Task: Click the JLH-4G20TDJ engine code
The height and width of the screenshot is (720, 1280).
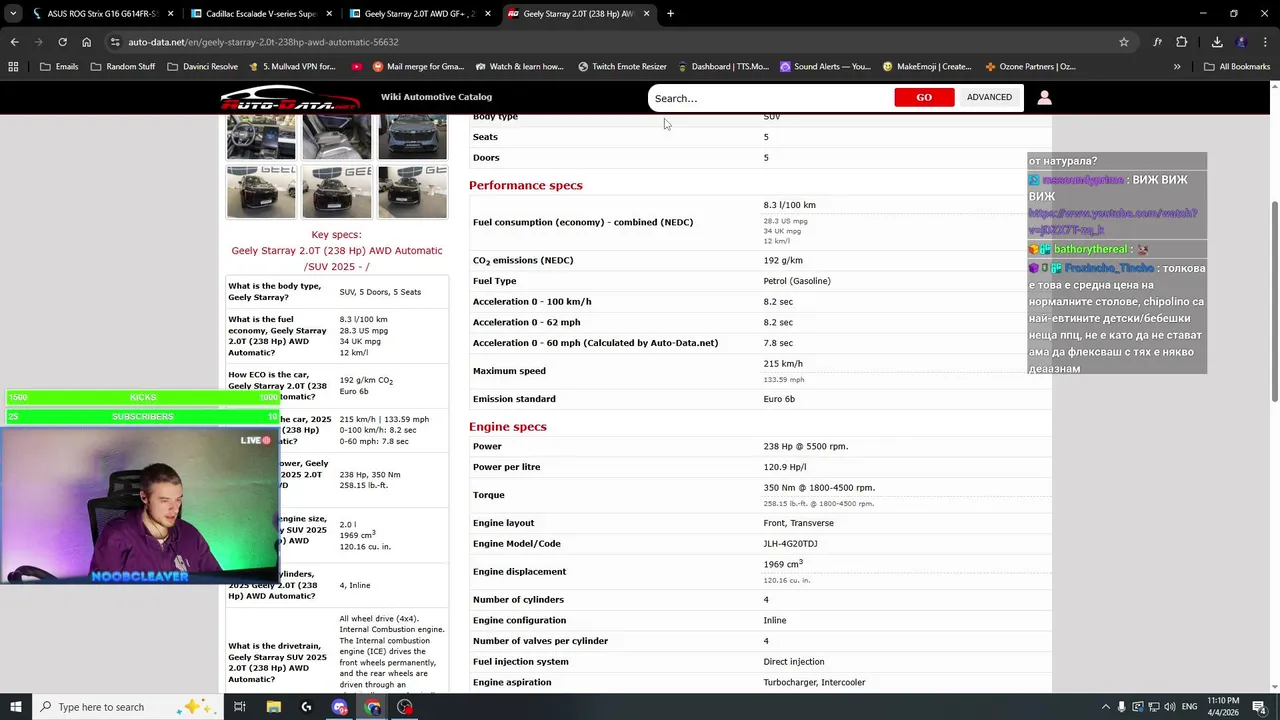Action: click(x=790, y=544)
